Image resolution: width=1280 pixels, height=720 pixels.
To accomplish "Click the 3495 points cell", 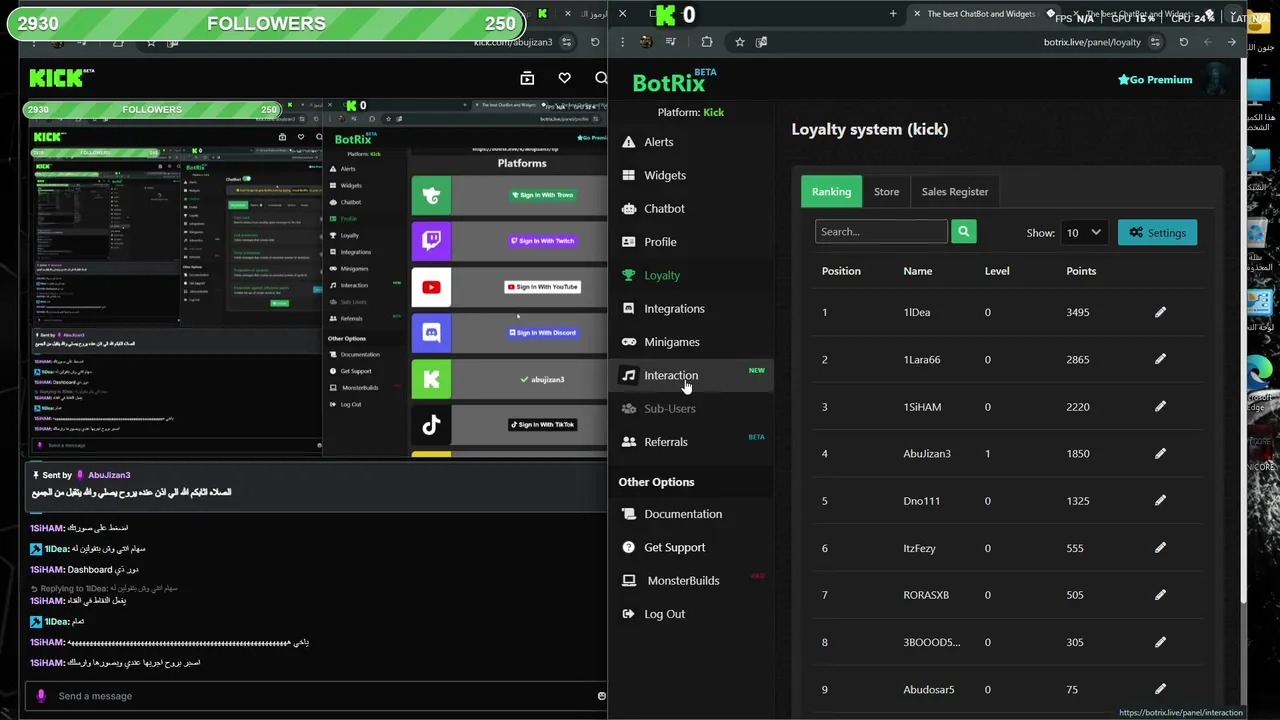I will 1078,312.
